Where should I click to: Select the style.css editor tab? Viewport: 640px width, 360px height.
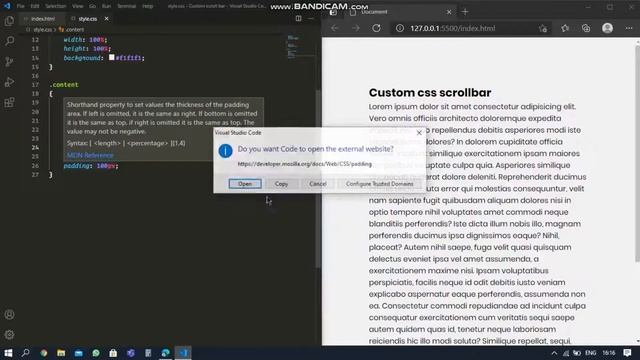(x=87, y=19)
